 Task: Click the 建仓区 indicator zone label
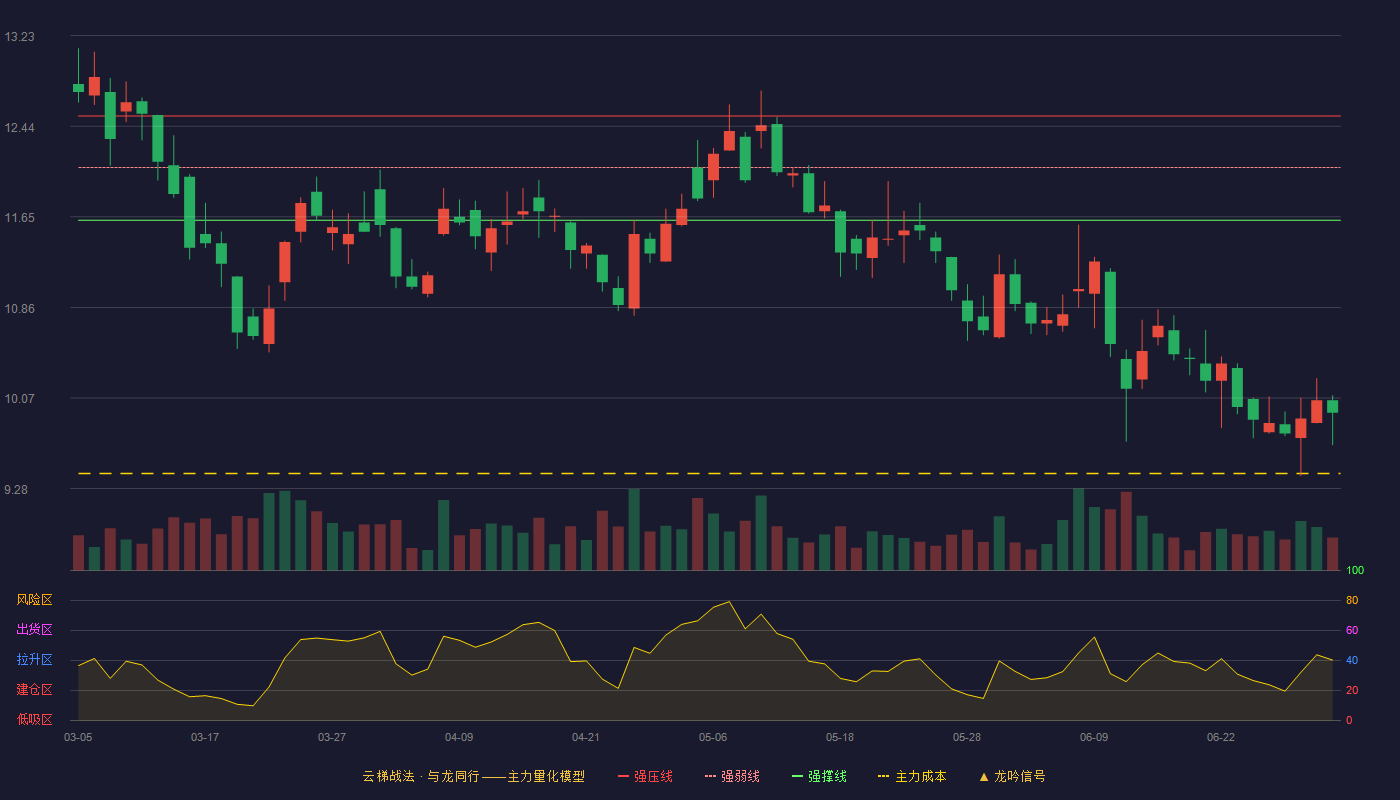(34, 690)
